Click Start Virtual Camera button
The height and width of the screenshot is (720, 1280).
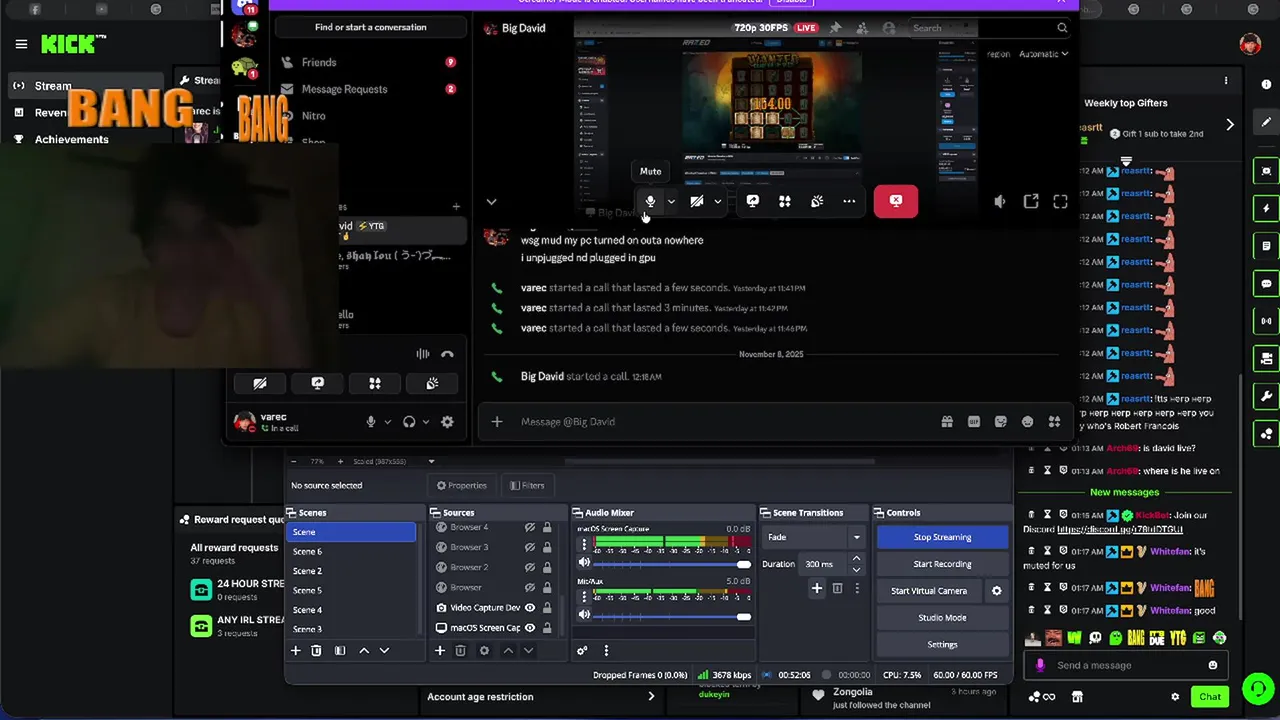pos(929,591)
